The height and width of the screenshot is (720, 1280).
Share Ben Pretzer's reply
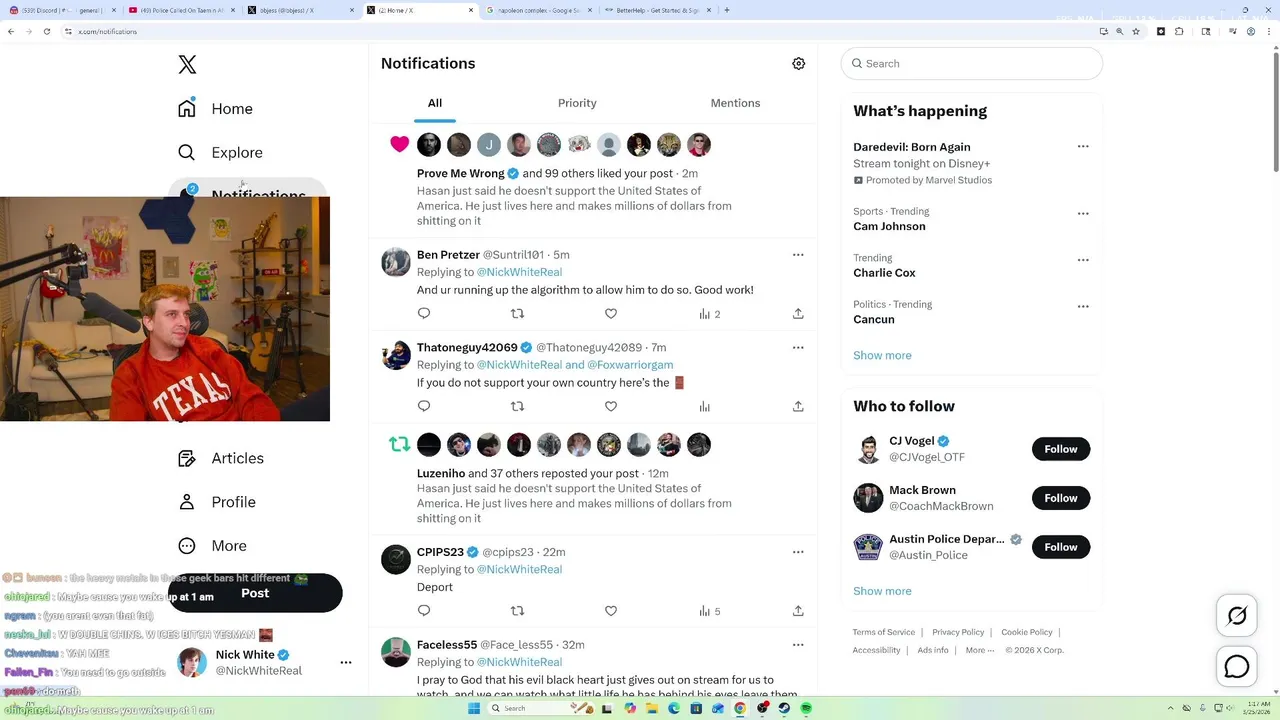798,313
